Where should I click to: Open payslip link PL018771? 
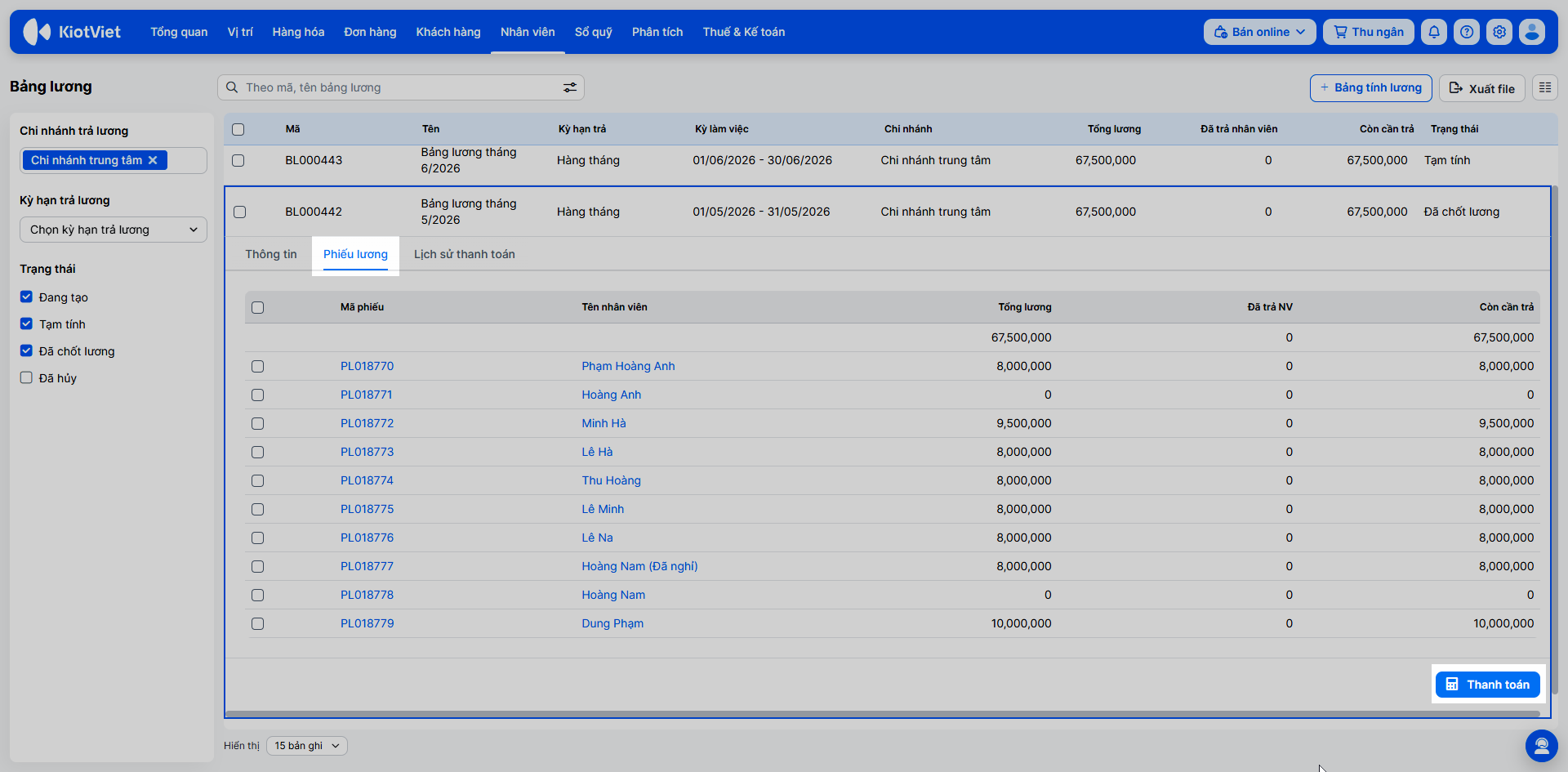(367, 395)
